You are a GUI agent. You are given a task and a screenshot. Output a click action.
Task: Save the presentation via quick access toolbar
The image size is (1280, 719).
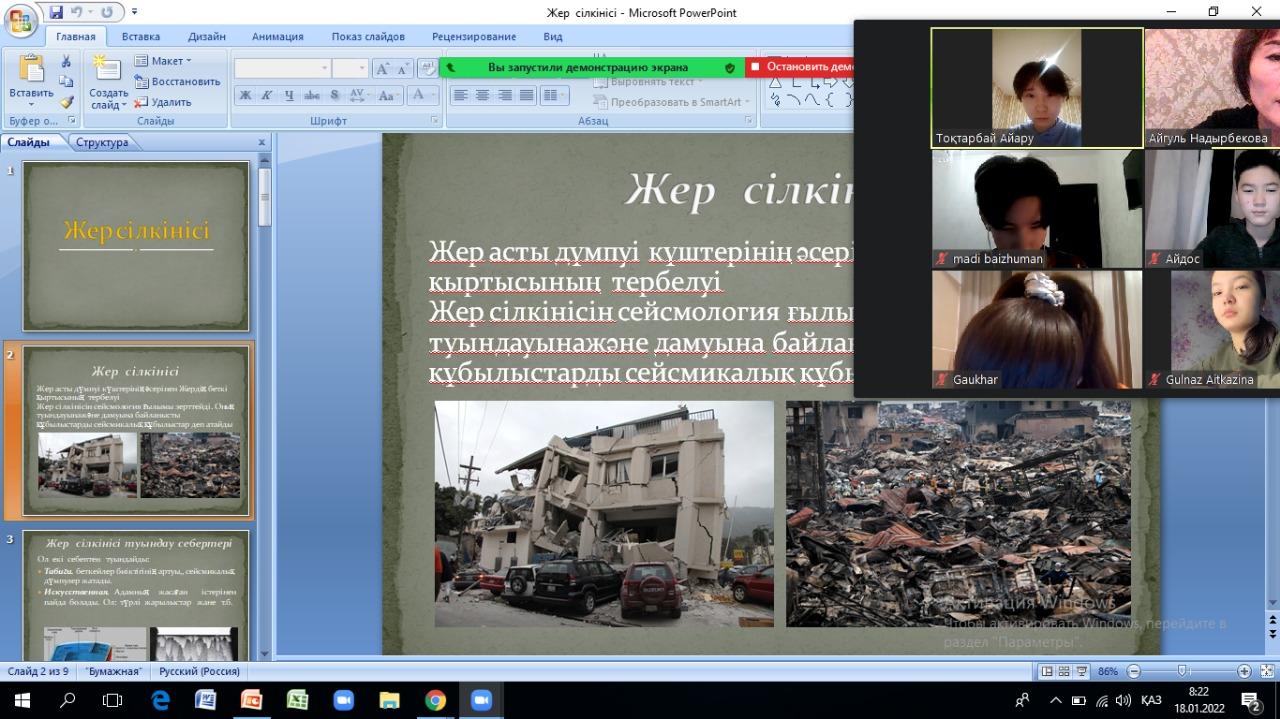[x=56, y=13]
